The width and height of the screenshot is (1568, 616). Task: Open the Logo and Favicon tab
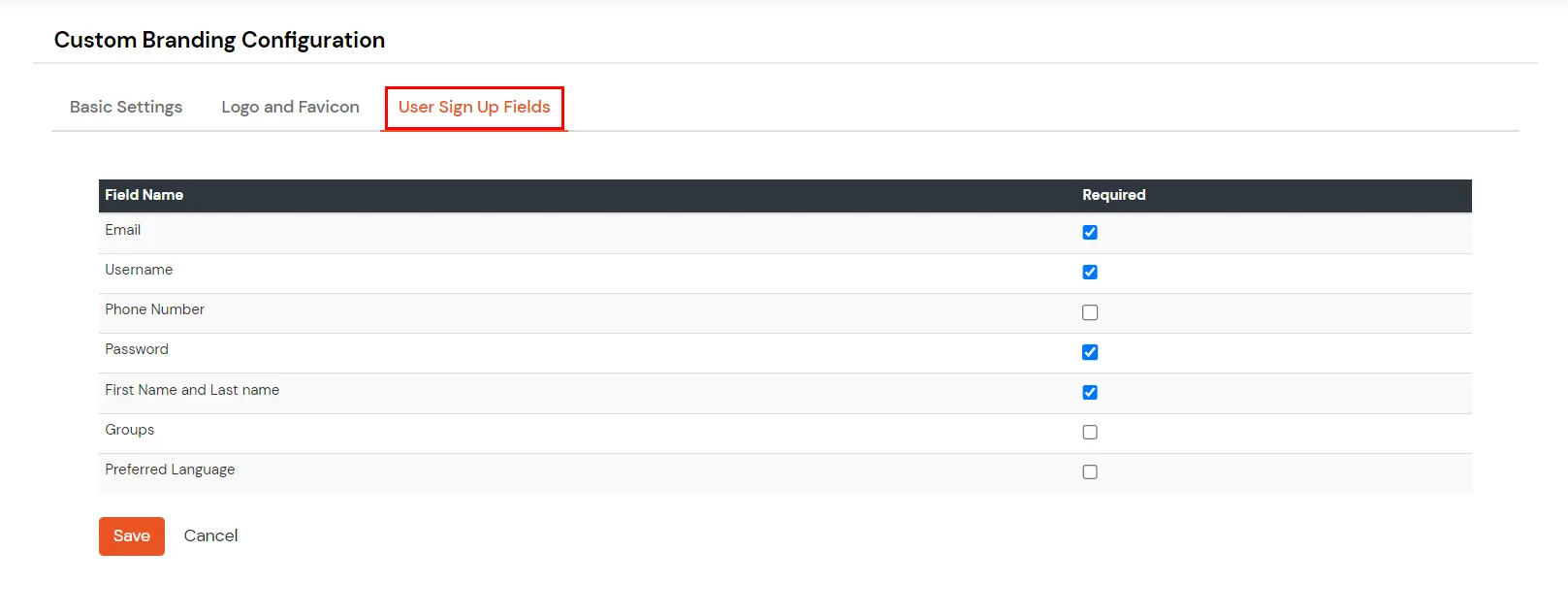[289, 107]
